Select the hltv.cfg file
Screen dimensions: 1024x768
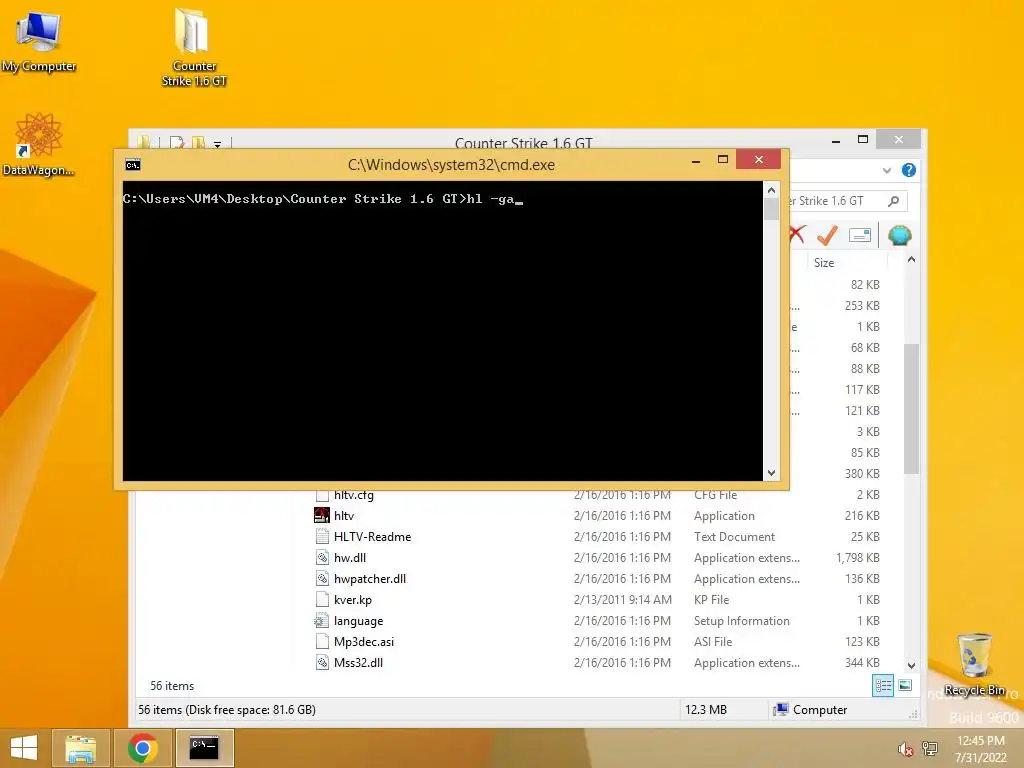354,495
